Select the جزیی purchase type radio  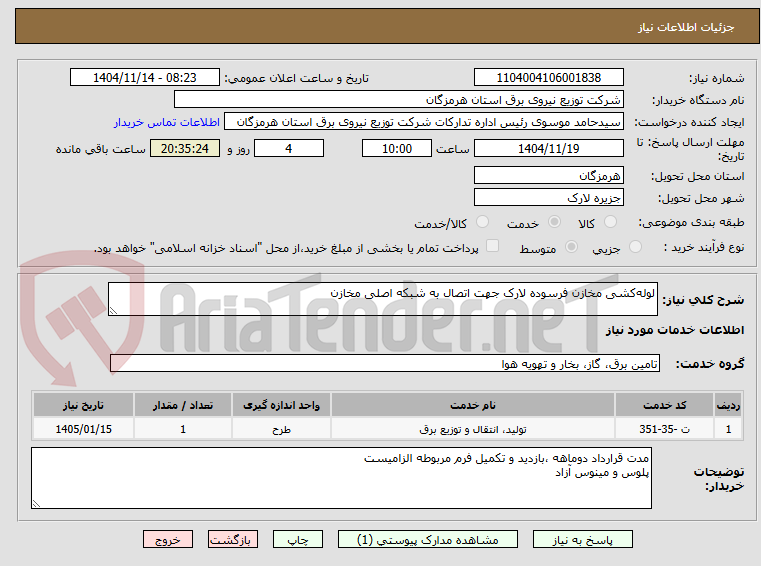(x=635, y=247)
